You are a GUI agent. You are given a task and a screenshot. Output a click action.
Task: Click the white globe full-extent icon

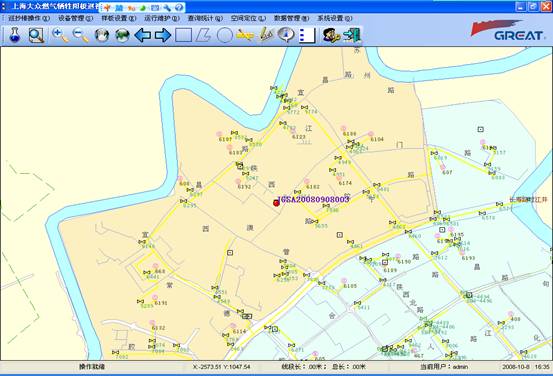(102, 35)
